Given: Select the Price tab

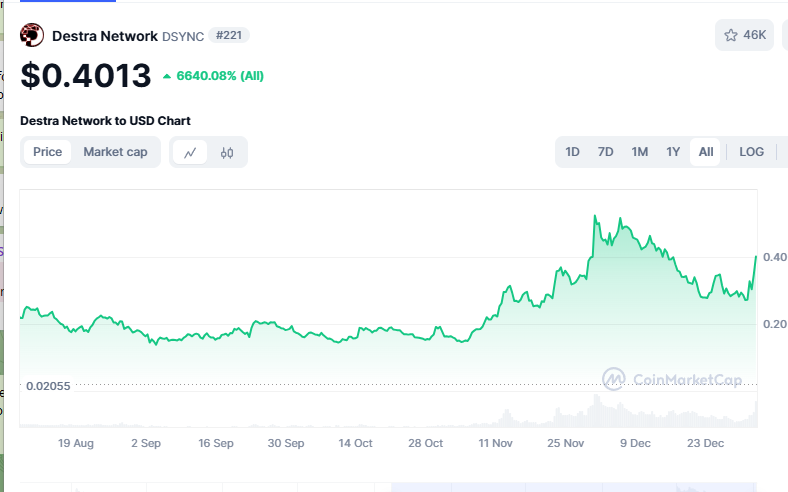Looking at the screenshot, I should (48, 152).
